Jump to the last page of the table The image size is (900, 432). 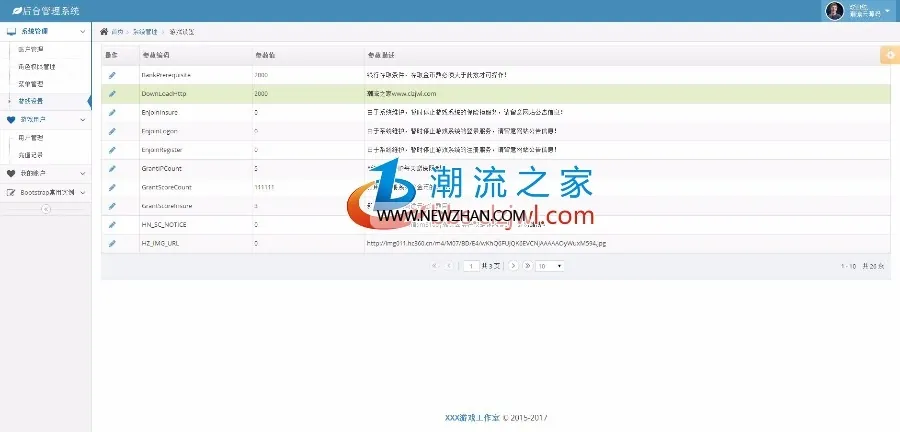point(527,266)
